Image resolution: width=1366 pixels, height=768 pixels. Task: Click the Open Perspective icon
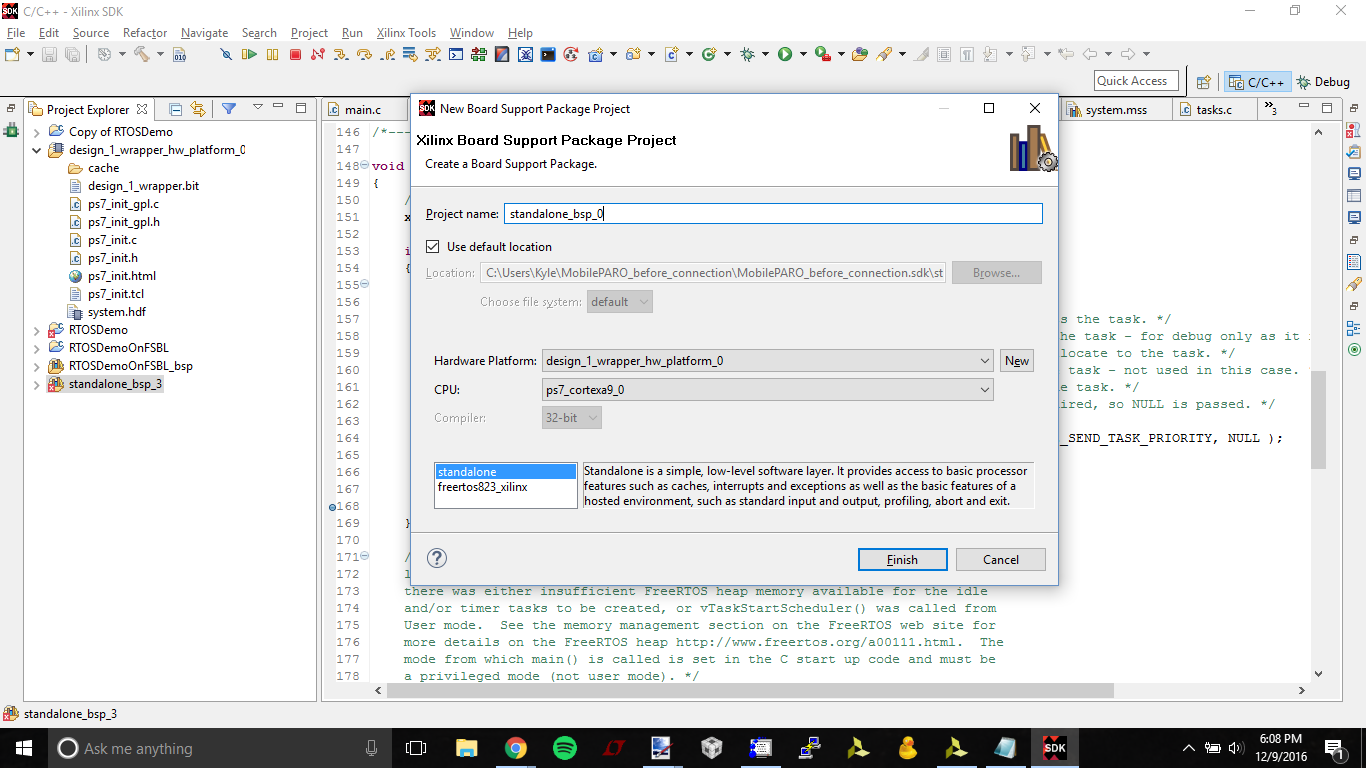coord(1204,82)
